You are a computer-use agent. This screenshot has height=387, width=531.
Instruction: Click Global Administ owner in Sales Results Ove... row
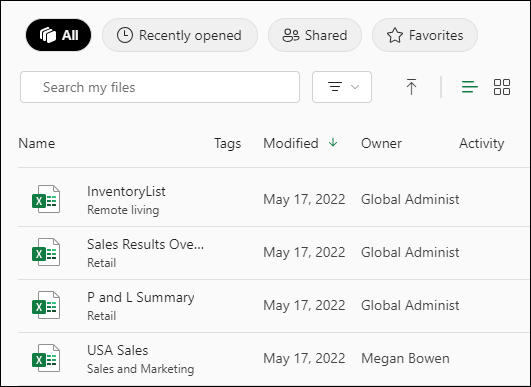[410, 253]
